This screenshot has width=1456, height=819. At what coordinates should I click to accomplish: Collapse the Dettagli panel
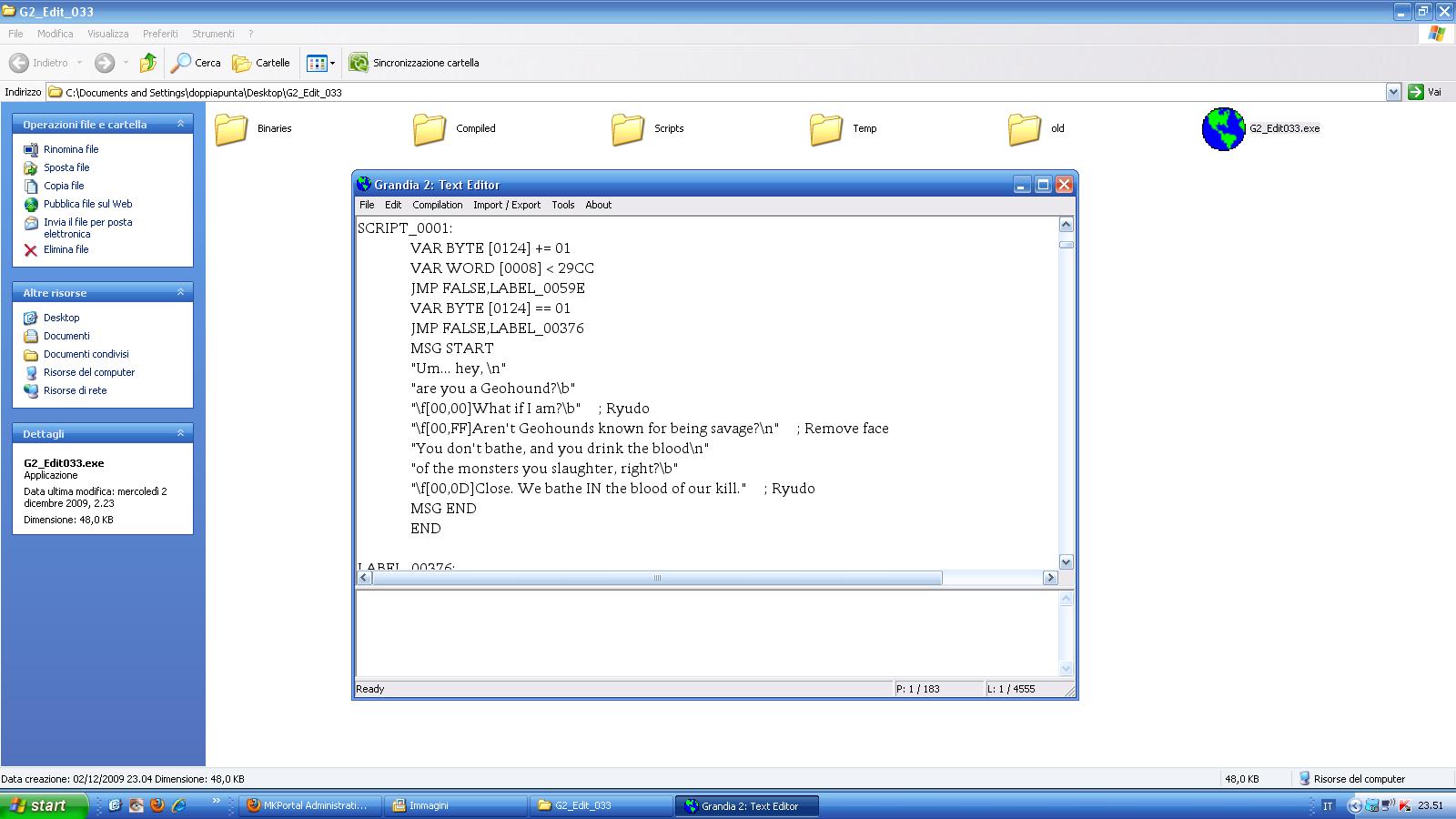[180, 433]
